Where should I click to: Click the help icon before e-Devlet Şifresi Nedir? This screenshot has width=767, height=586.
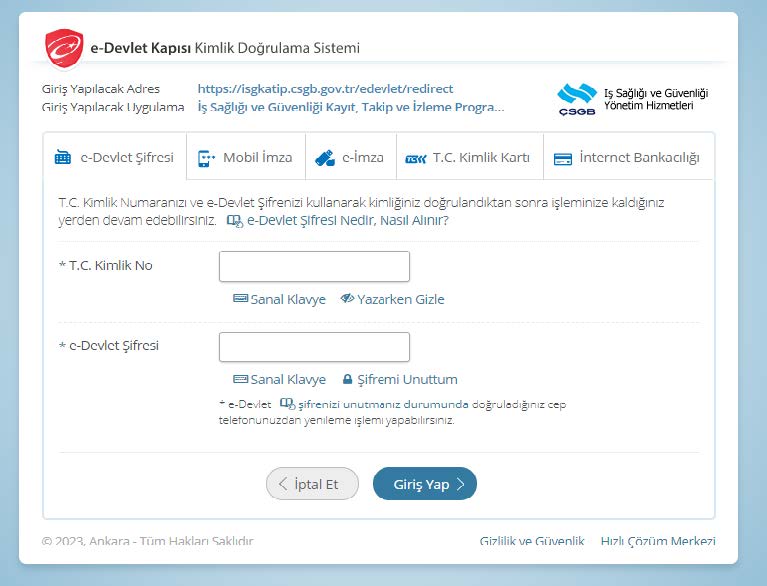coord(235,221)
